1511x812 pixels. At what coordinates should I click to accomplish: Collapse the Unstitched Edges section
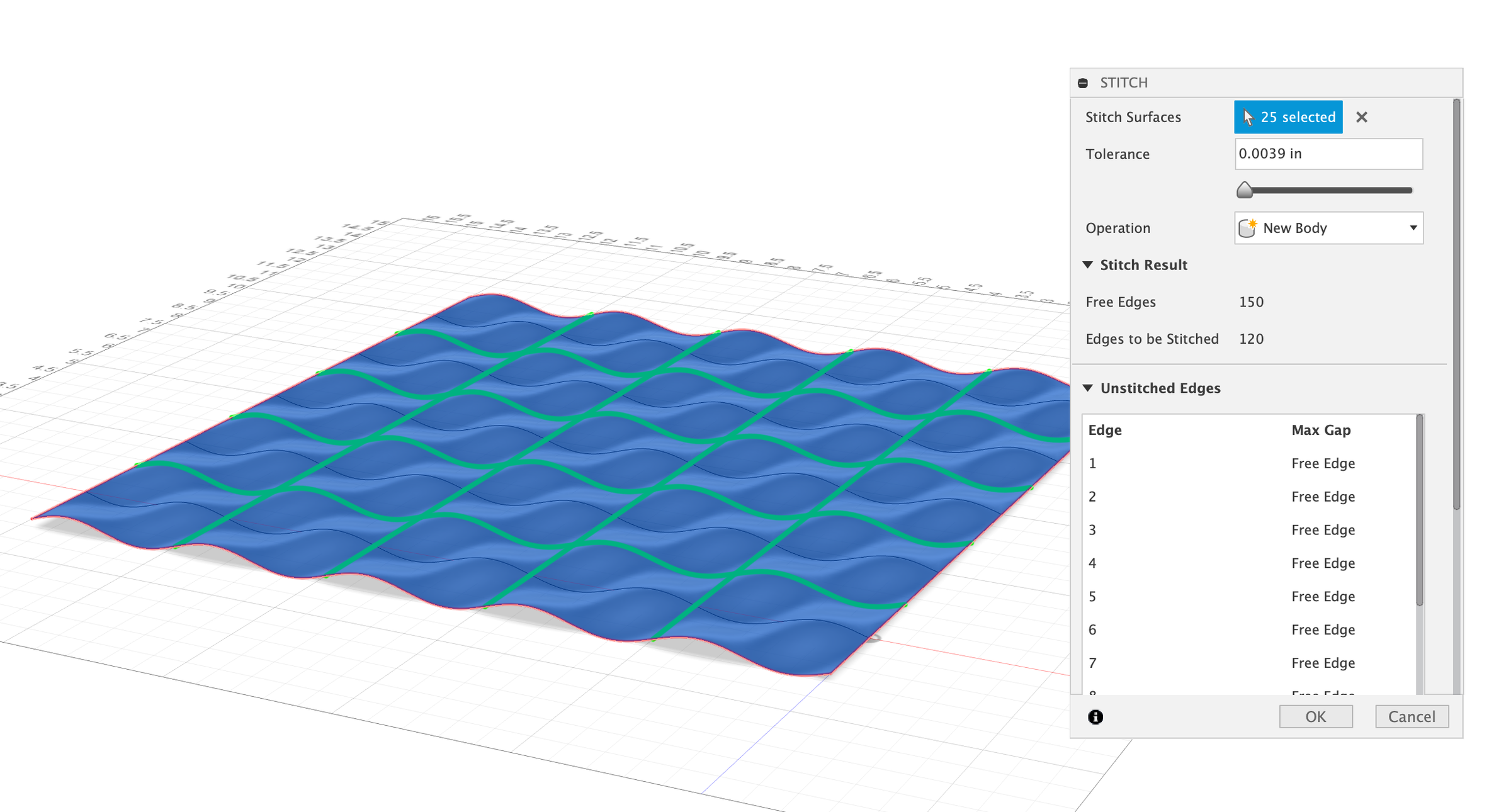pos(1089,388)
